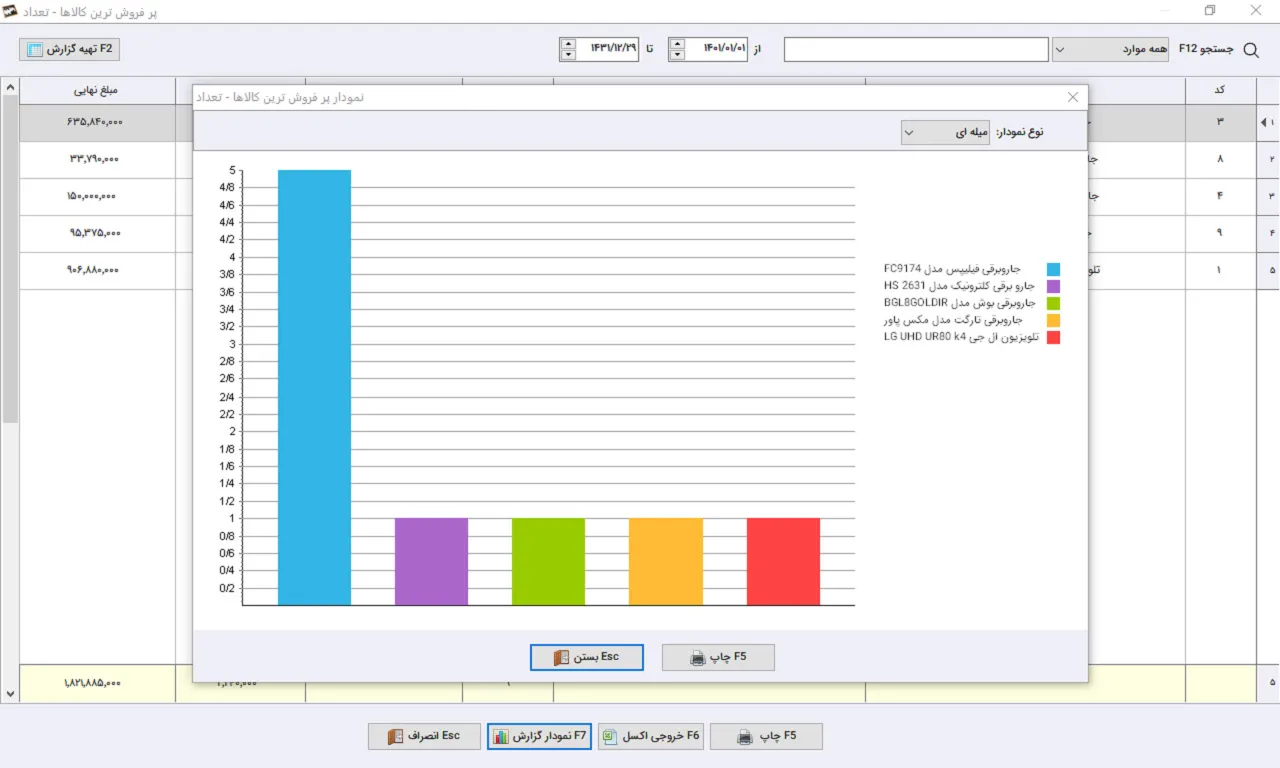Select the cell with amount 635,840,000
Viewport: 1280px width, 768px height.
(97, 122)
